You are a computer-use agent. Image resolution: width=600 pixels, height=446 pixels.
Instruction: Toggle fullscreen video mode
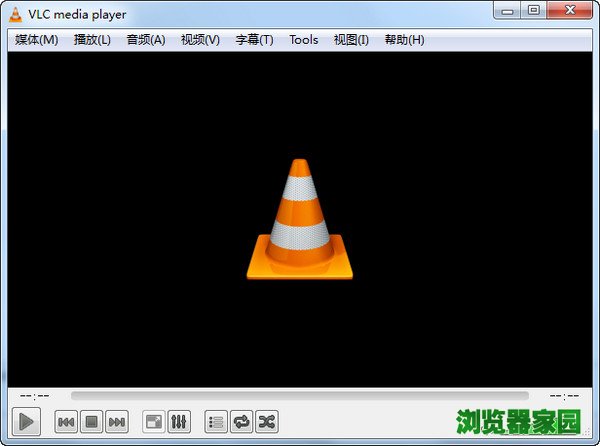coord(154,422)
